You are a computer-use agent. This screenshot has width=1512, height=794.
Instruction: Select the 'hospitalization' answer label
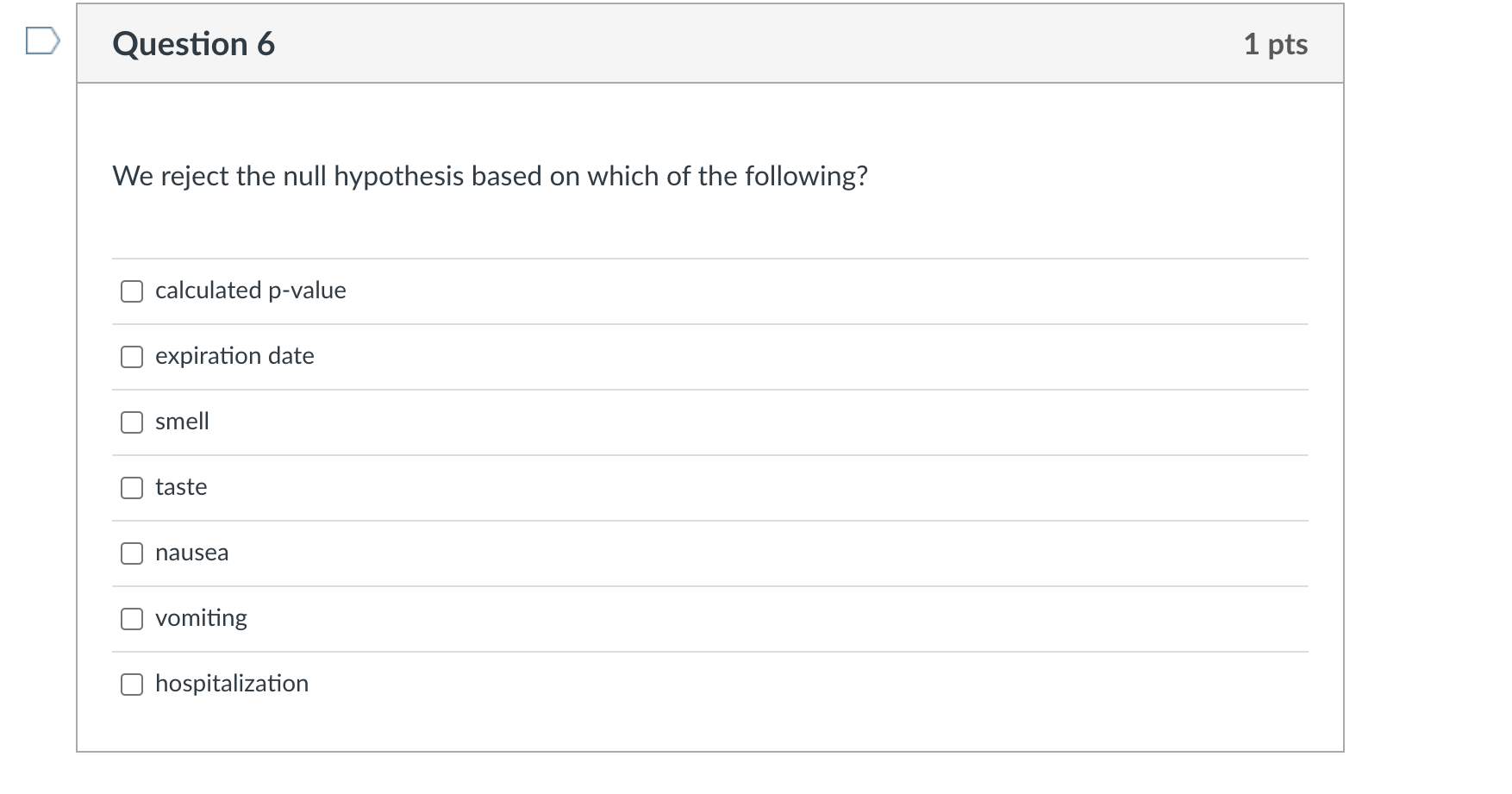click(x=231, y=684)
